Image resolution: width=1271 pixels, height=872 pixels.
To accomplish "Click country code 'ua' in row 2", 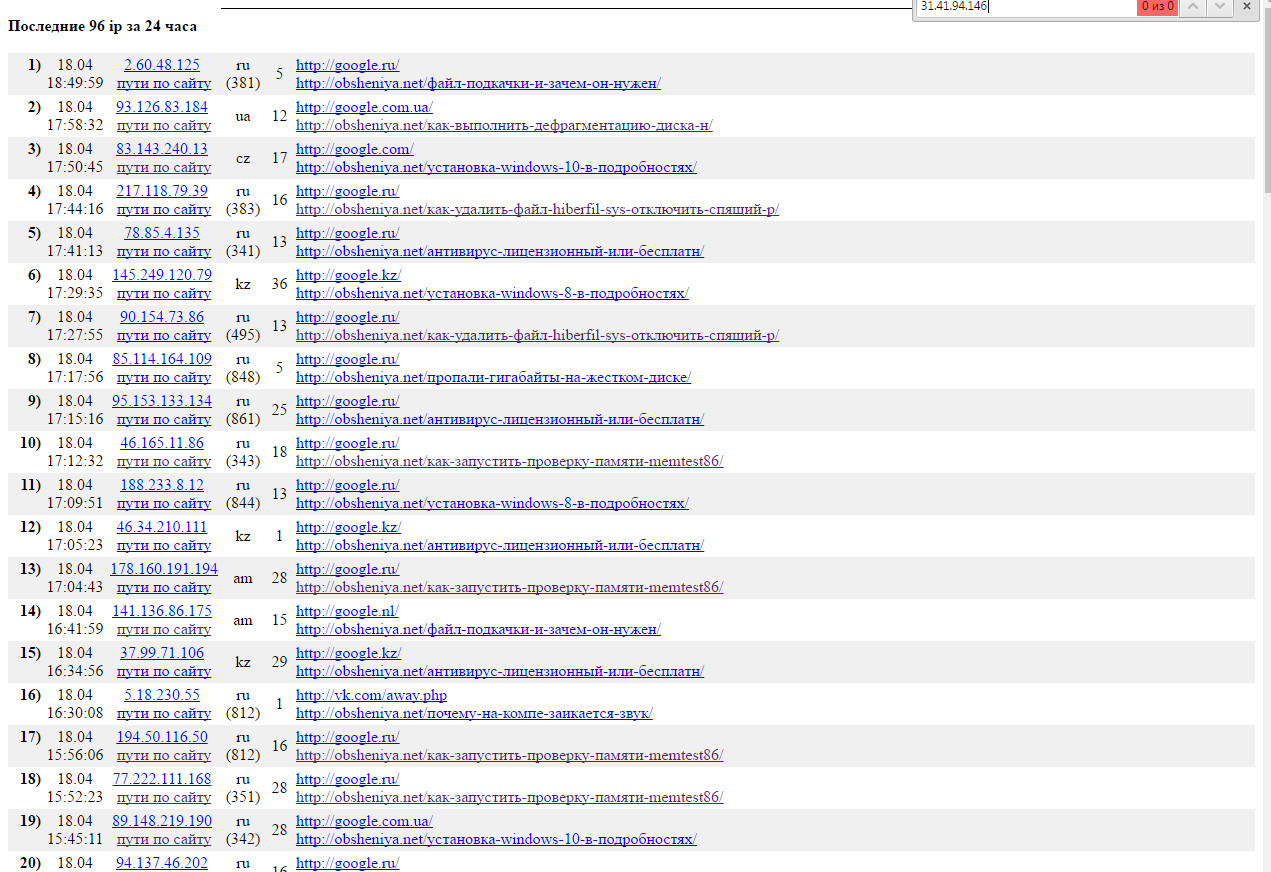I will click(243, 116).
